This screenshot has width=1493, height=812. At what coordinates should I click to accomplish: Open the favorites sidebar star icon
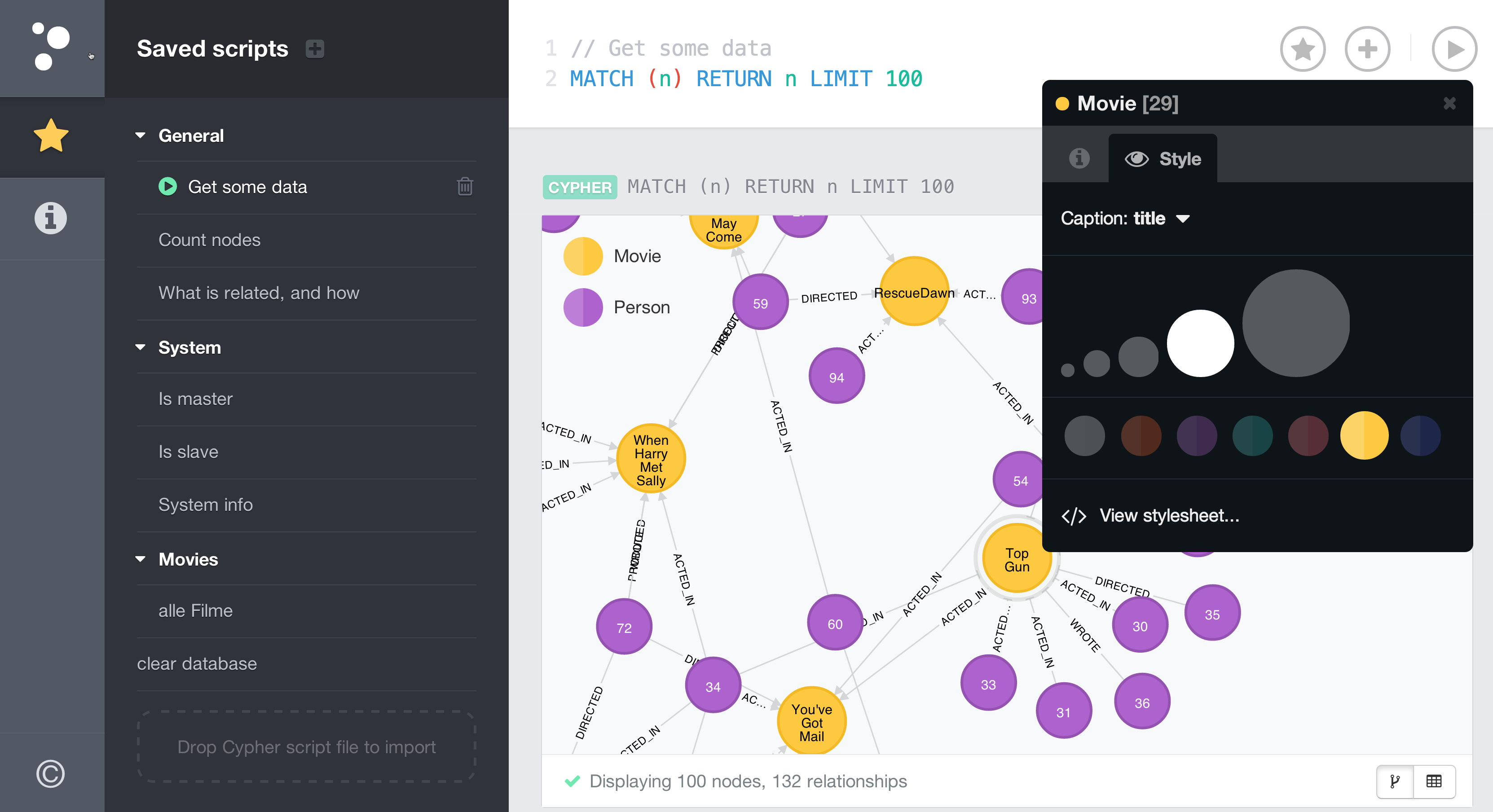(51, 136)
